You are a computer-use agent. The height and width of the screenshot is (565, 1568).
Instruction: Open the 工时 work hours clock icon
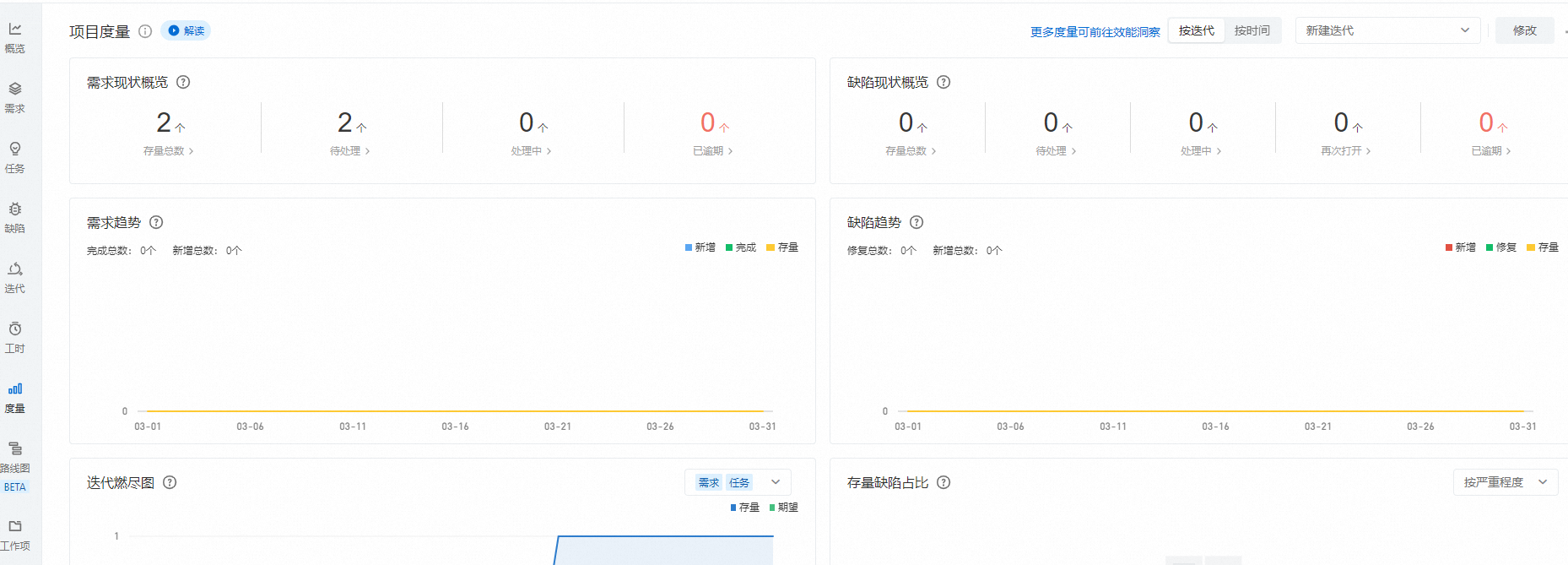click(15, 329)
